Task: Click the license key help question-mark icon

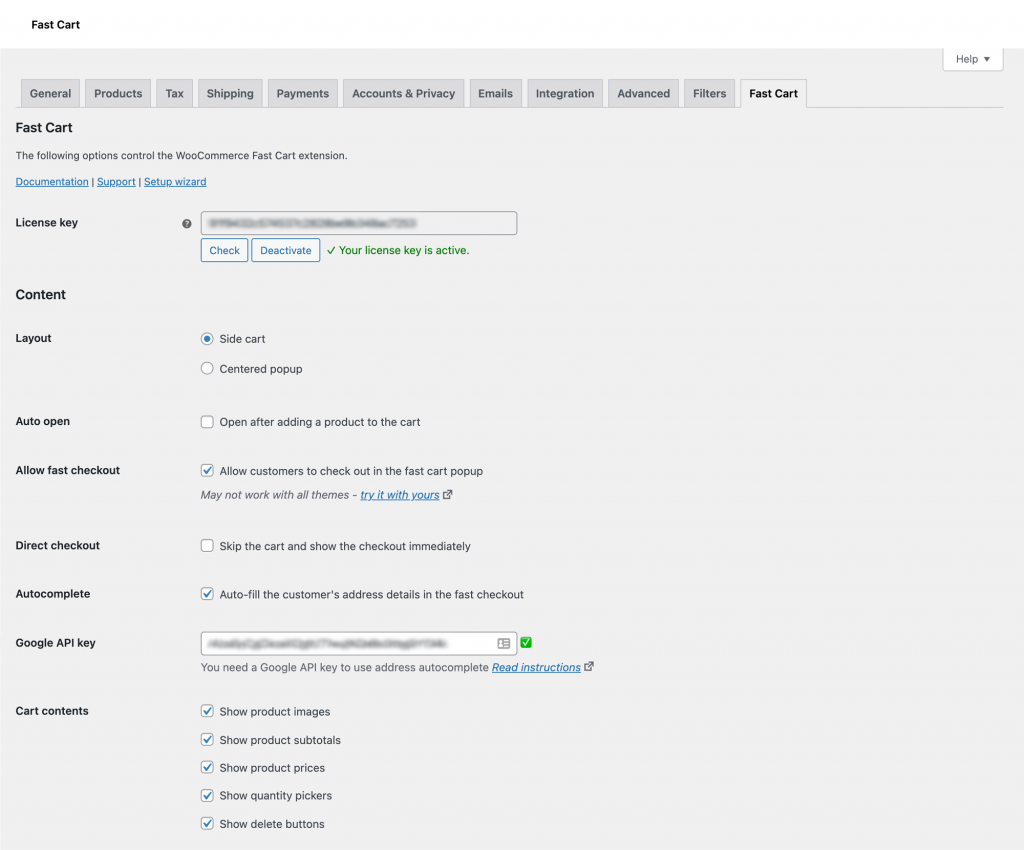Action: click(187, 224)
